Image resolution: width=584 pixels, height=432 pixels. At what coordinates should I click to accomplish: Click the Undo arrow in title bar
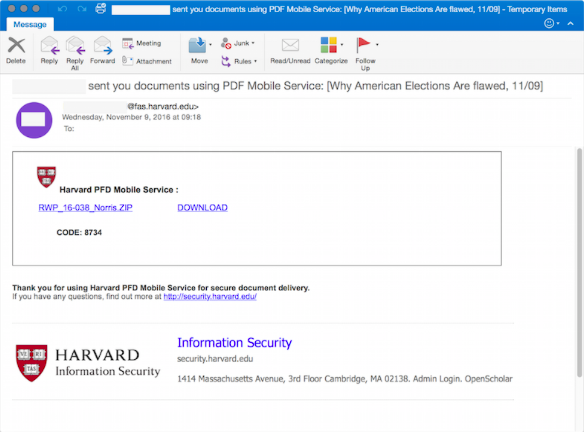click(63, 9)
